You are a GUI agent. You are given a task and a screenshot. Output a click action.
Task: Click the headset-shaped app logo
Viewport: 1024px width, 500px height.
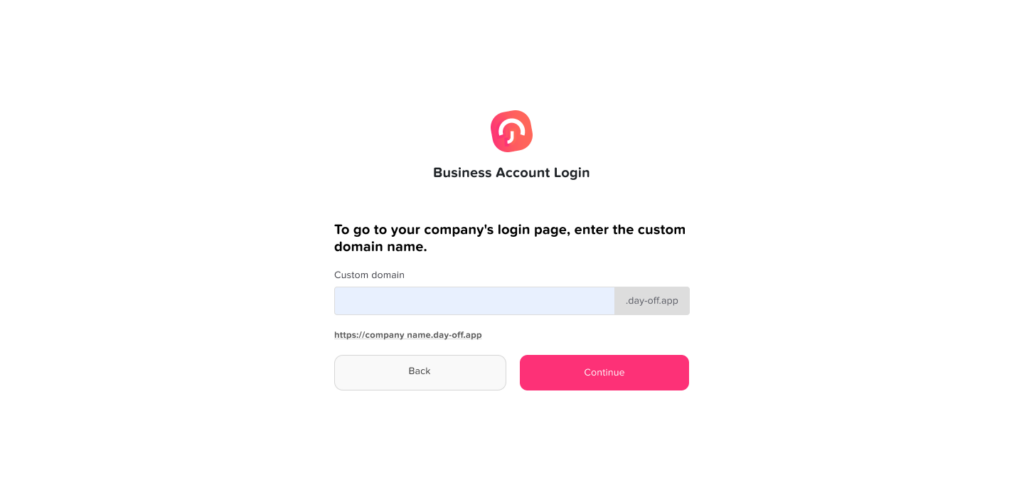click(x=511, y=131)
